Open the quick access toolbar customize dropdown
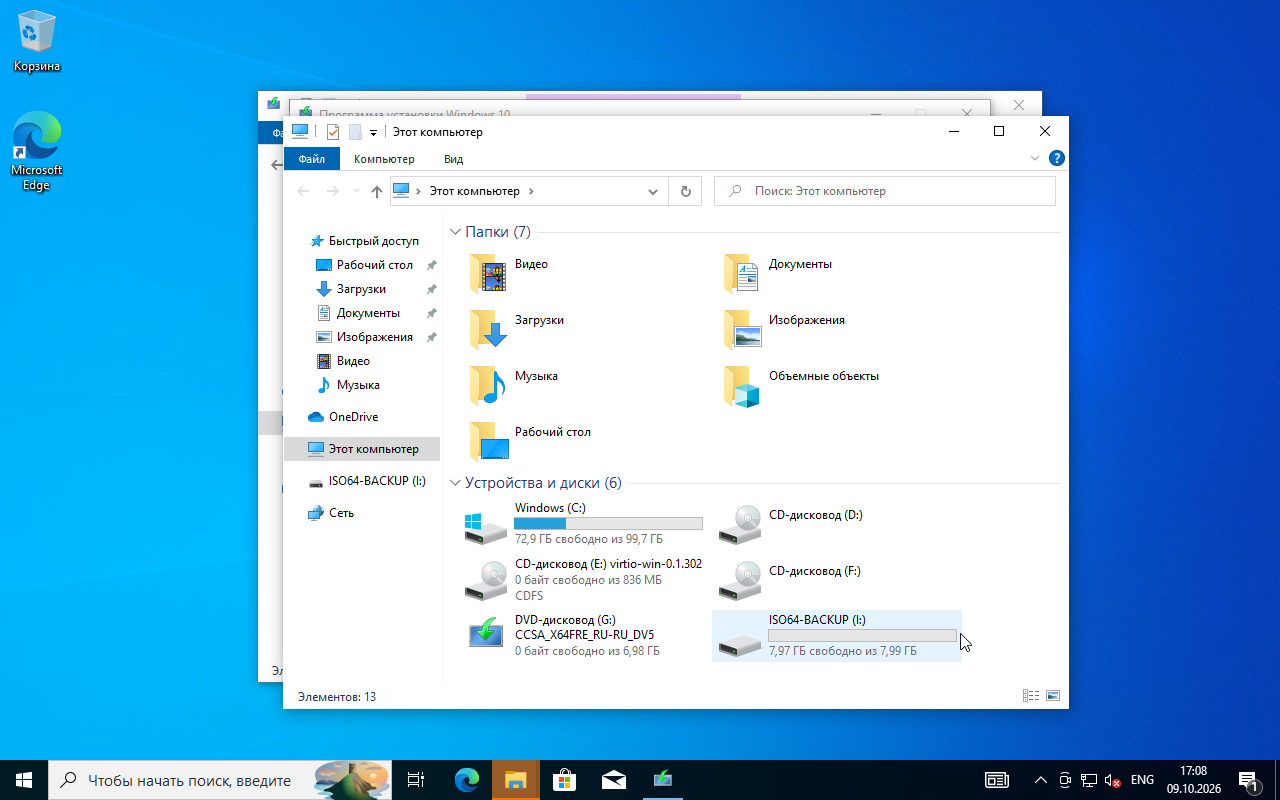 (x=373, y=132)
